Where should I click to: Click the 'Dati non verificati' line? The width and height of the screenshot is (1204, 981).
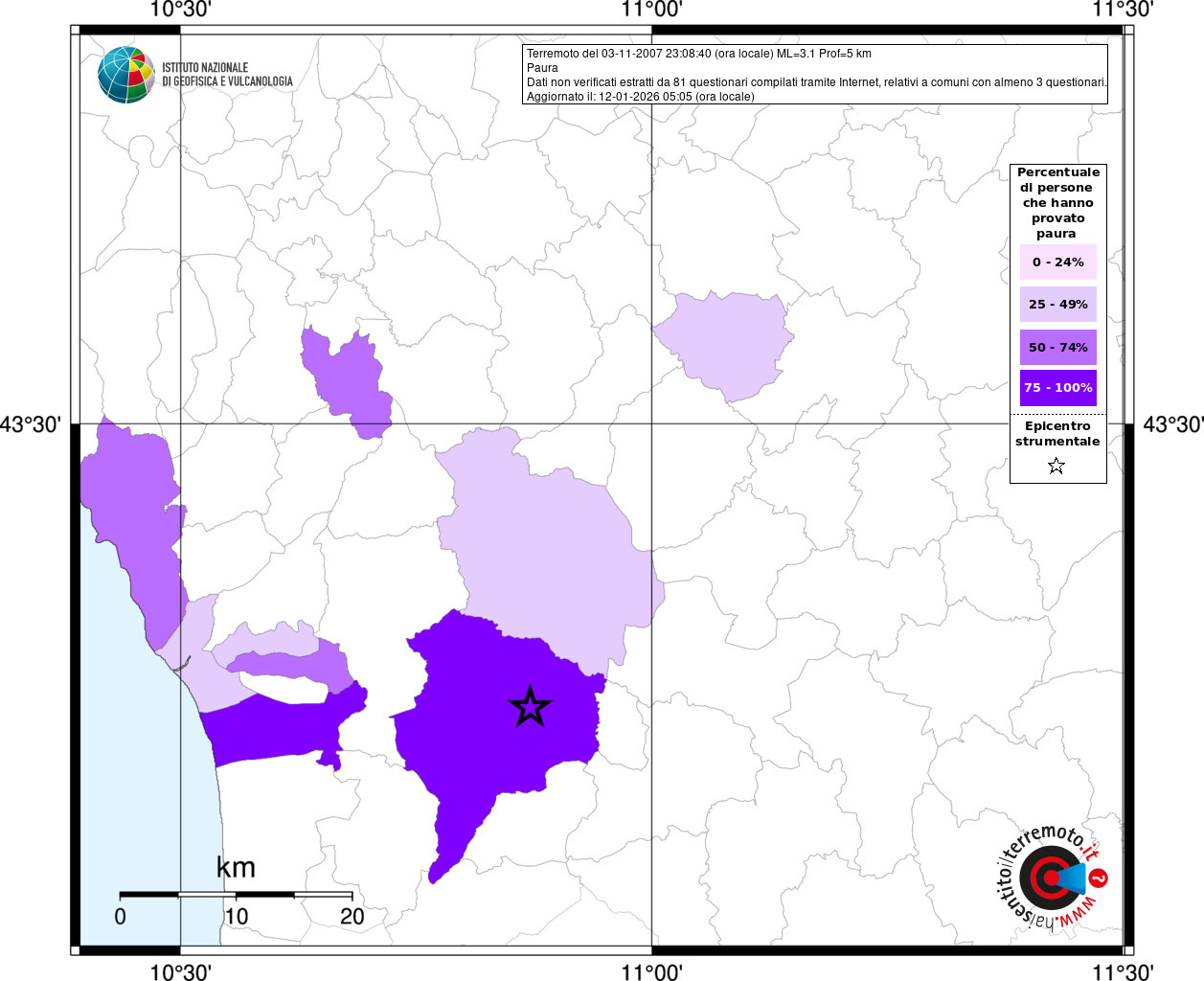coord(817,82)
